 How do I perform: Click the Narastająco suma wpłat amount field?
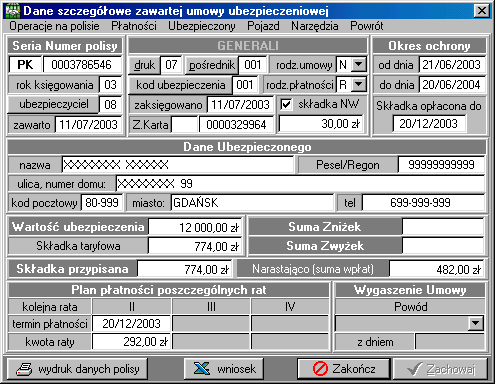[x=437, y=269]
